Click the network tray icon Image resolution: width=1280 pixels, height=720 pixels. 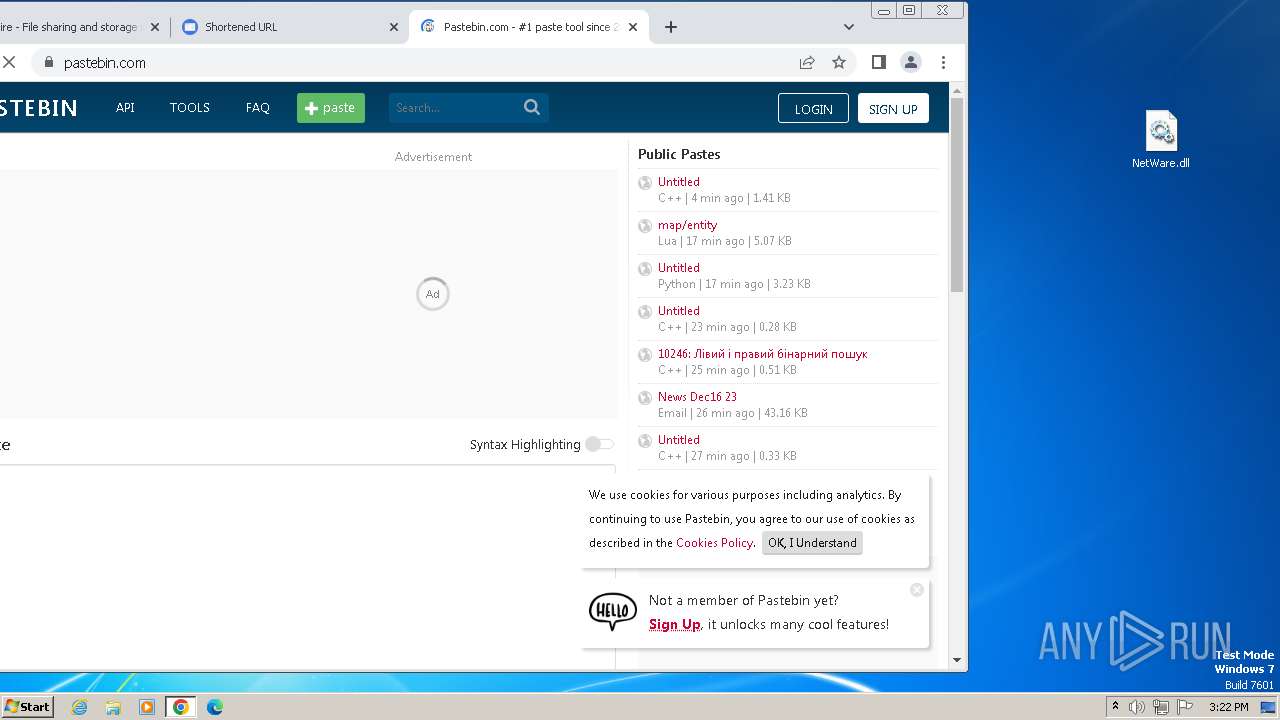pos(1161,707)
